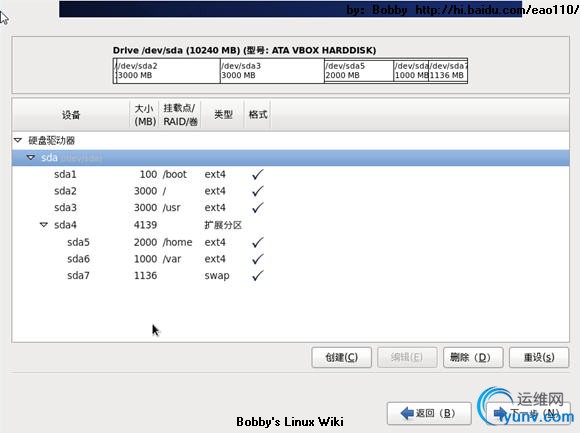Image resolution: width=580 pixels, height=433 pixels.
Task: Click the 扩展分区 type cell
Action: click(x=223, y=225)
